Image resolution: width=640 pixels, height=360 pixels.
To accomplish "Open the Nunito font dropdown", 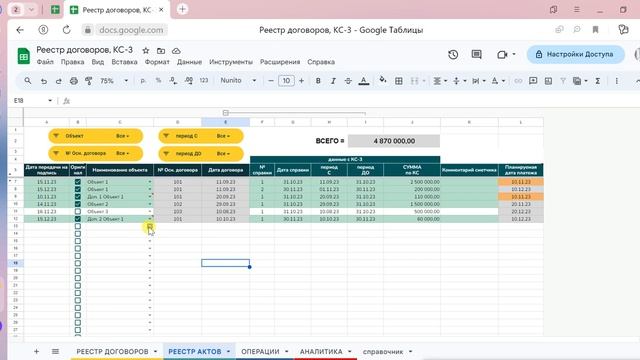I will click(238, 81).
